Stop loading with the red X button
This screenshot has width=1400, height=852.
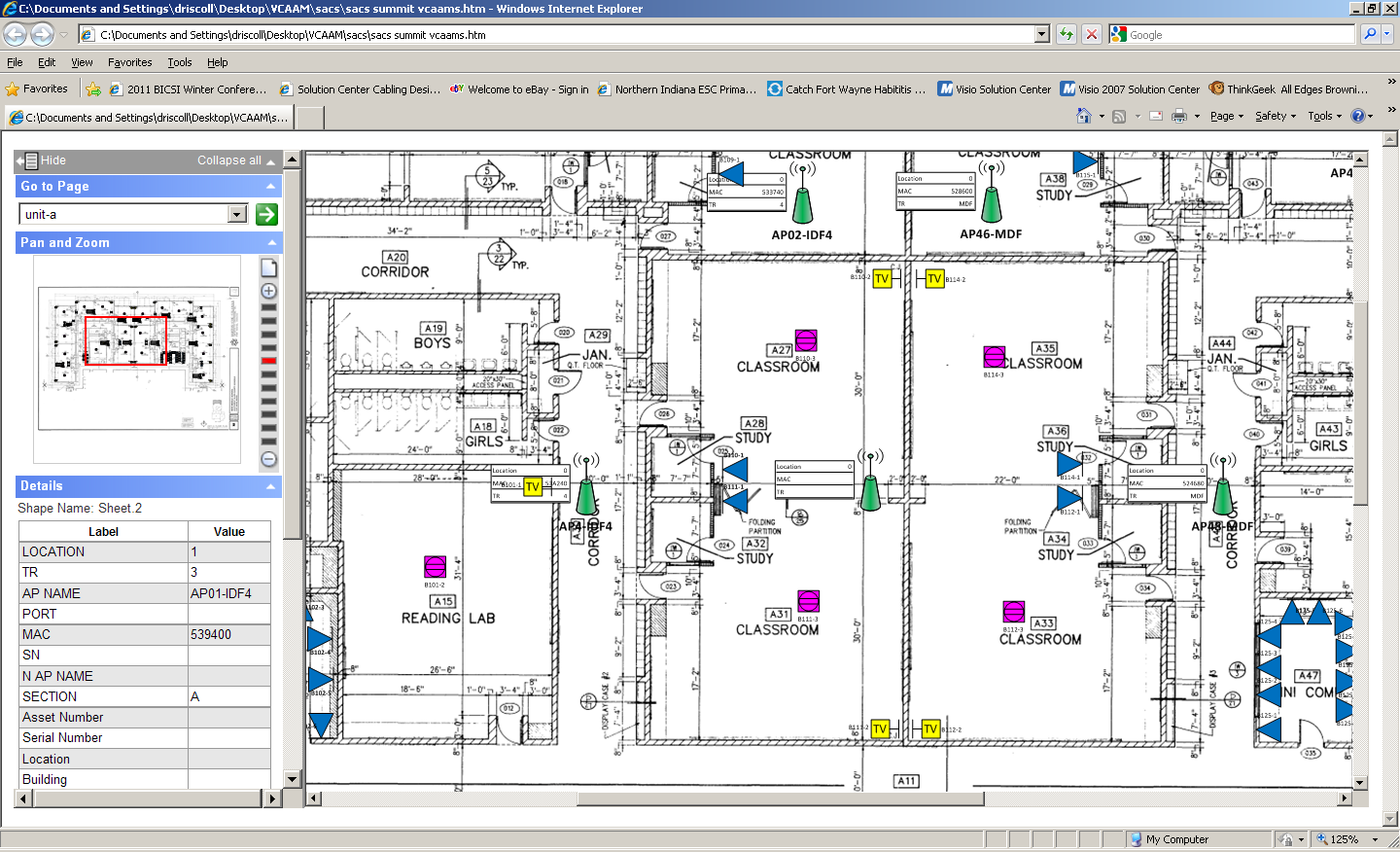click(x=1092, y=34)
